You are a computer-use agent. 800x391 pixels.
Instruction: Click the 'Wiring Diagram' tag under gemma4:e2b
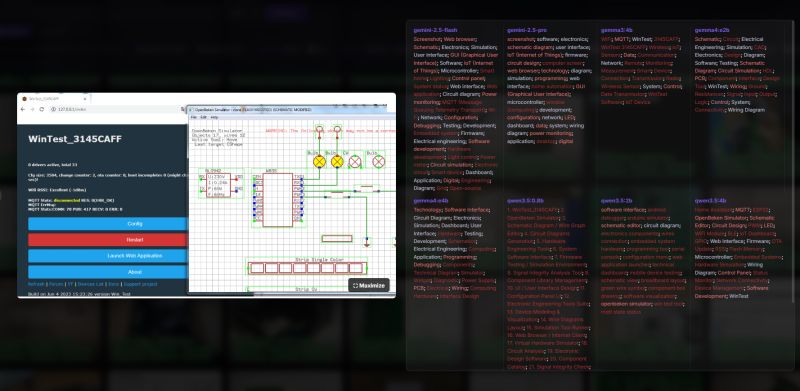pyautogui.click(x=746, y=110)
